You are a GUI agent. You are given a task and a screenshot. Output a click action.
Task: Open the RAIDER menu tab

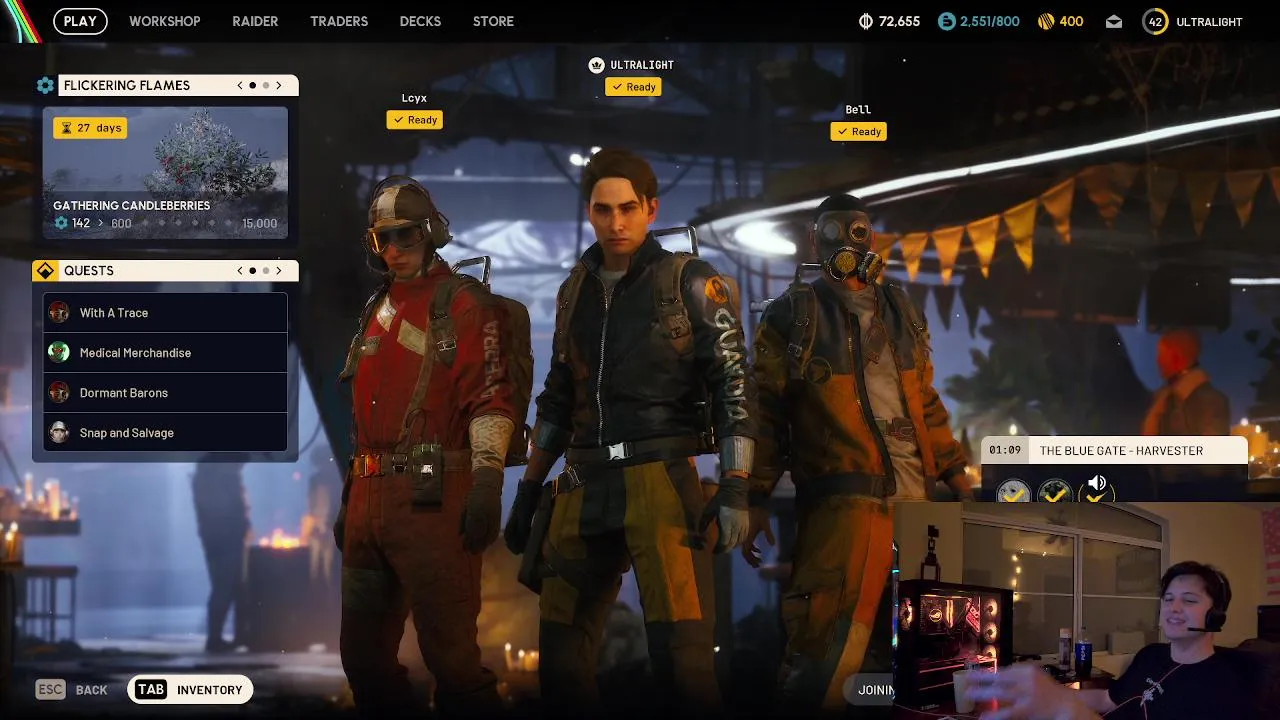click(x=255, y=21)
